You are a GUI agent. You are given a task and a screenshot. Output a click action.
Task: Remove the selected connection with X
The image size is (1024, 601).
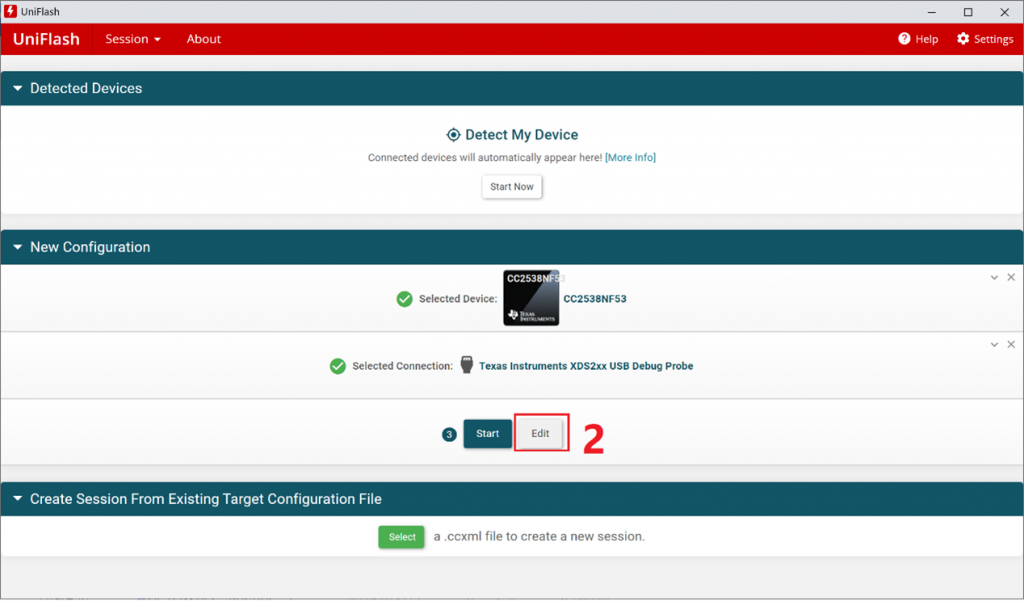point(1011,344)
